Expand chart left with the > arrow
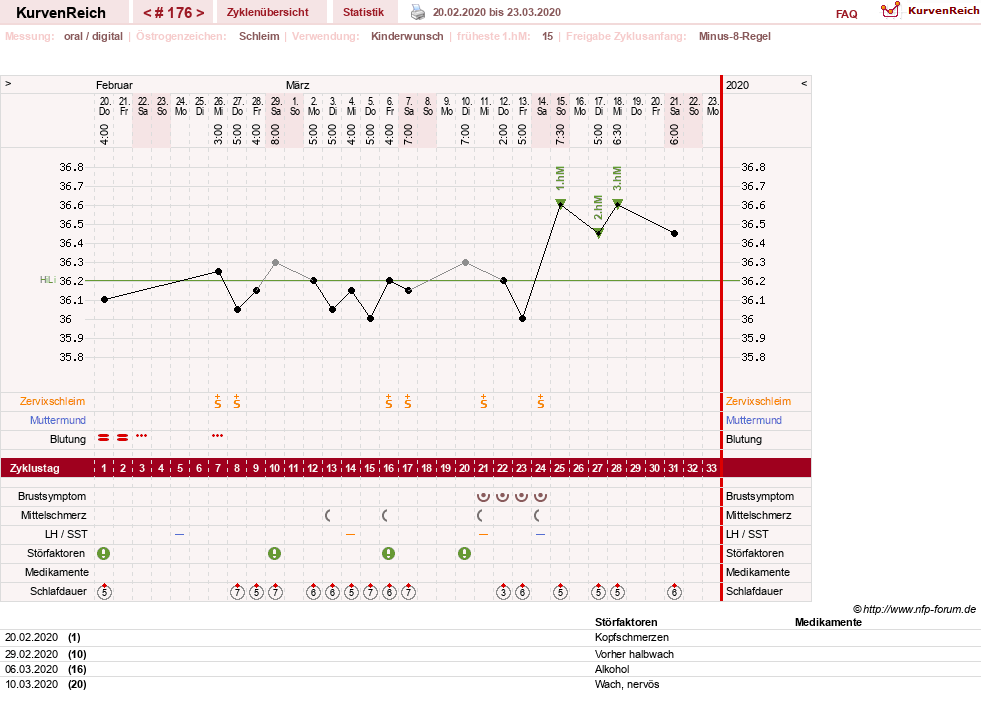The image size is (981, 721). [8, 83]
